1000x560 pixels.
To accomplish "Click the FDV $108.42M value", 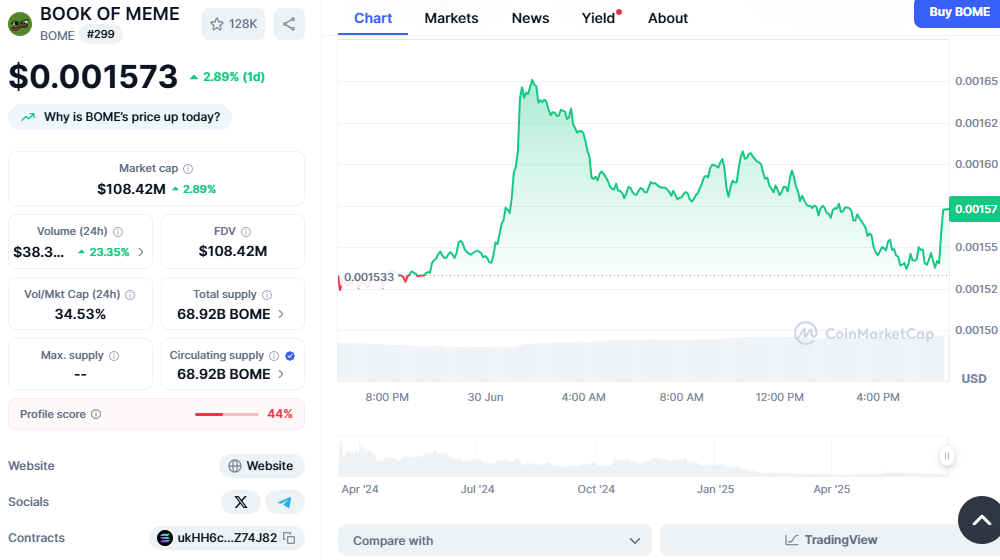I will (x=233, y=251).
